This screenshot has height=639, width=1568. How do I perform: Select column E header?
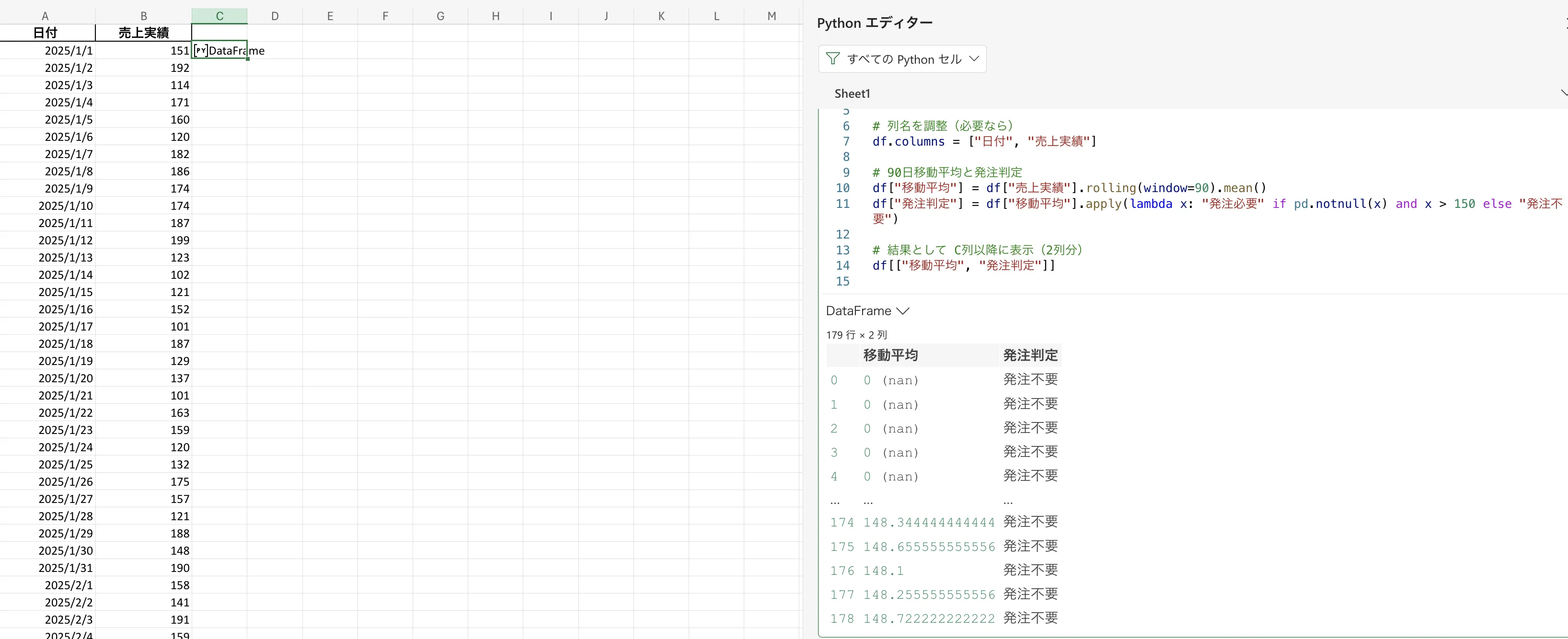tap(330, 16)
